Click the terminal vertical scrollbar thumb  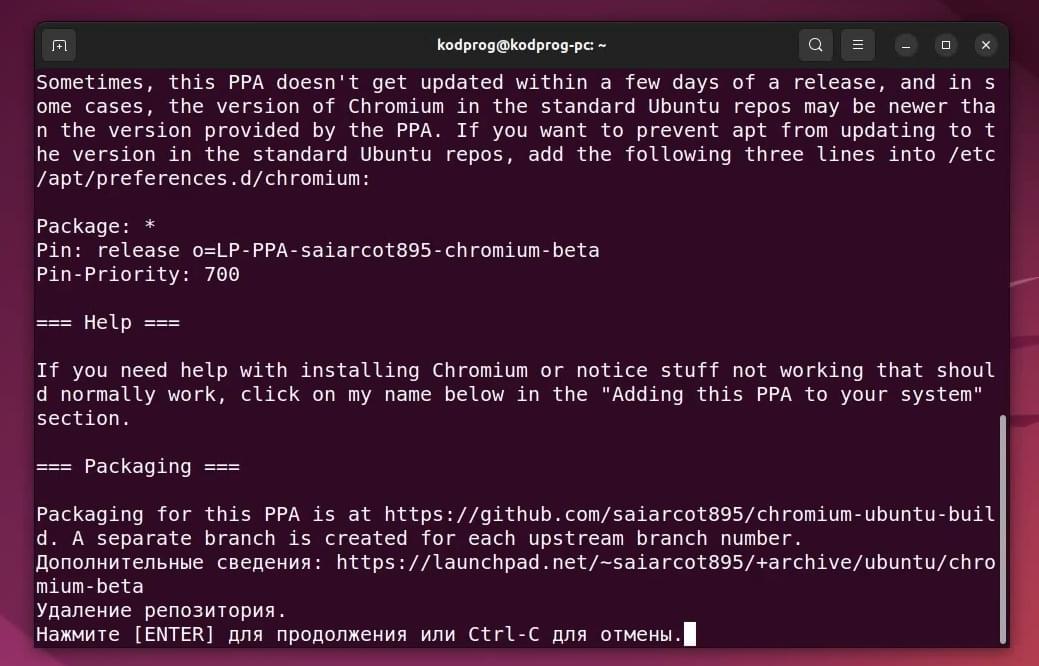[1003, 527]
